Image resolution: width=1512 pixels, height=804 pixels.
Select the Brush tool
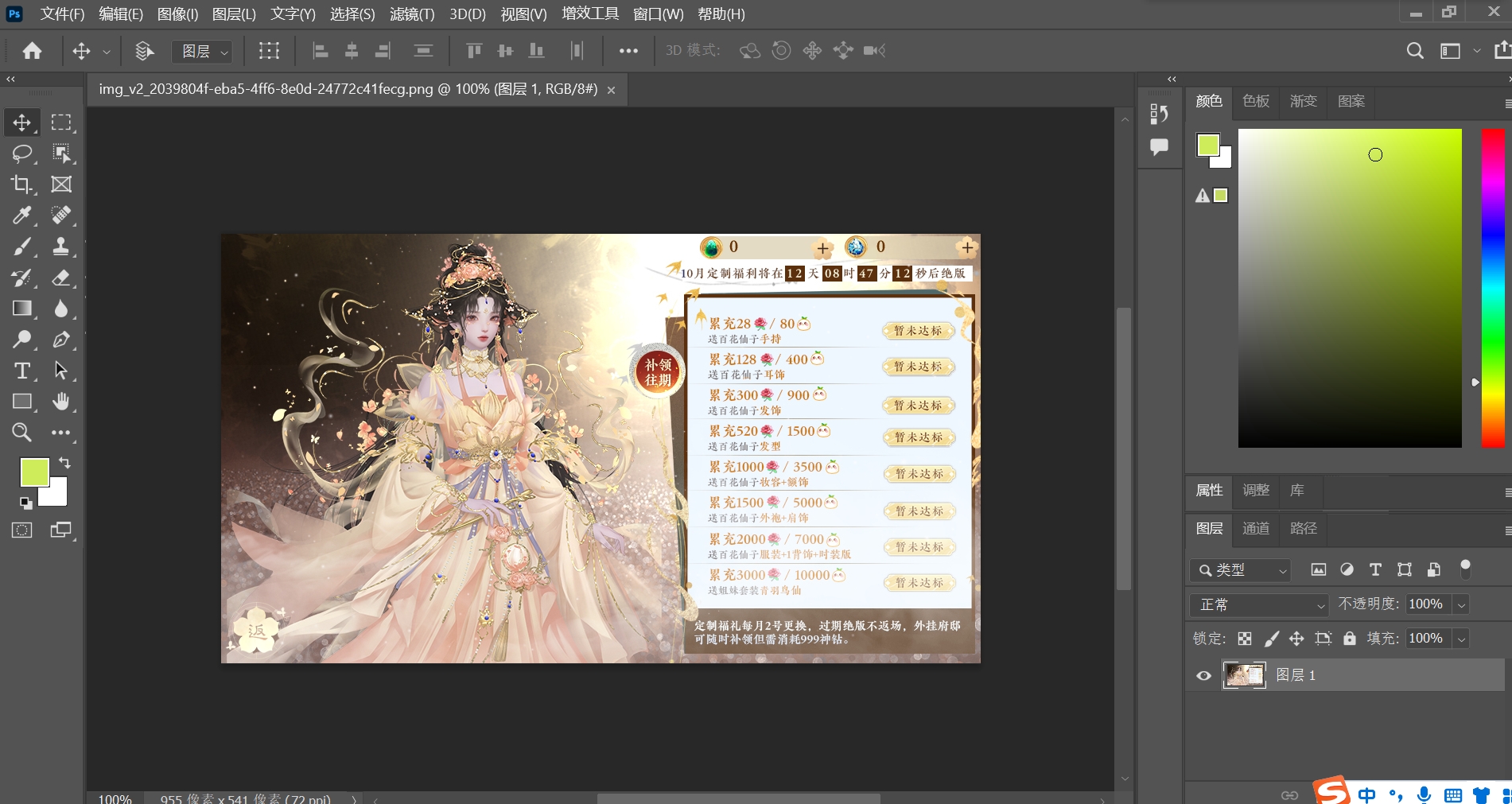click(x=21, y=247)
